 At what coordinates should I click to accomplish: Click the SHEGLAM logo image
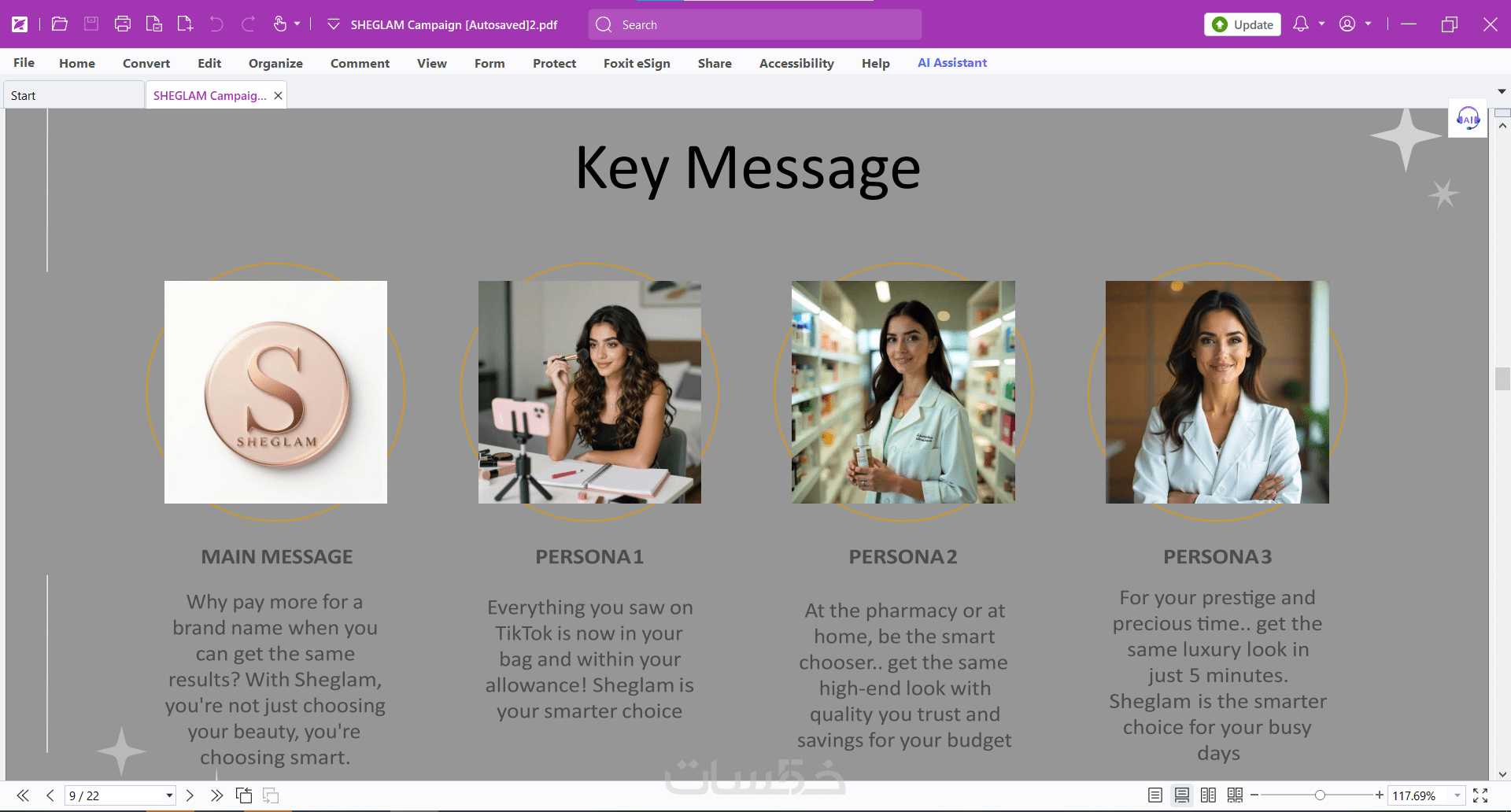[275, 392]
